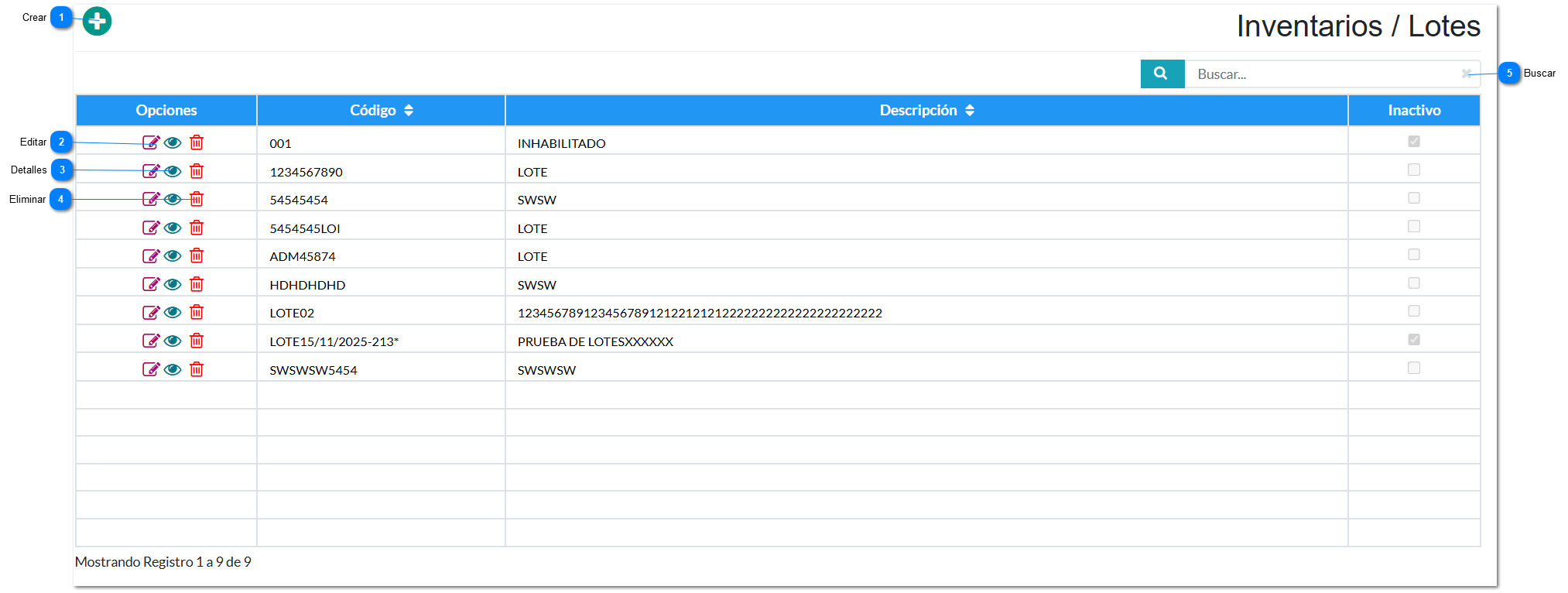View details of lot 1234567890
This screenshot has height=593, width=1568.
173,171
